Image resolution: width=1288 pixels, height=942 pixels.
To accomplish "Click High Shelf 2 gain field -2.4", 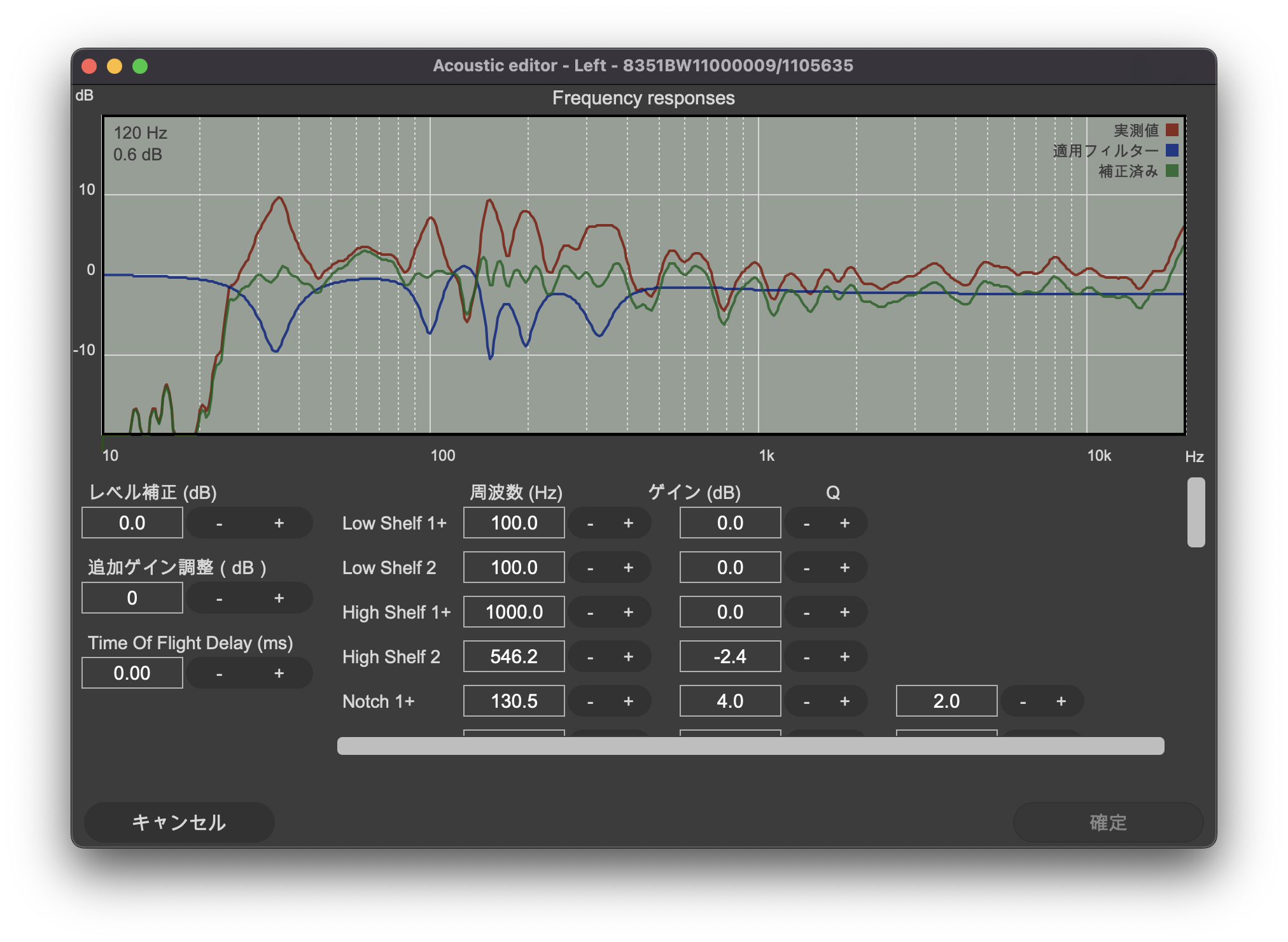I will pos(731,657).
